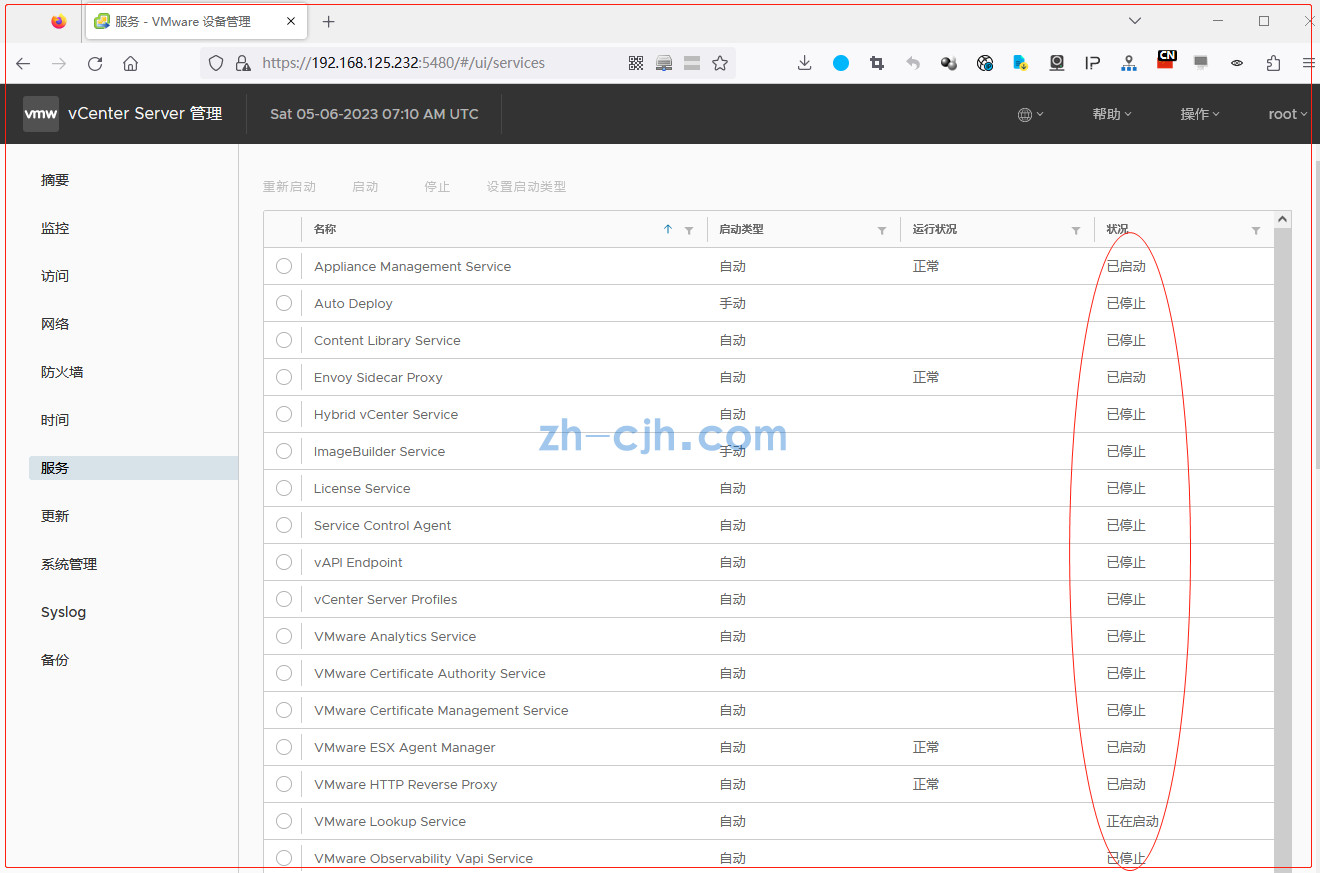
Task: Click the vmw logo
Action: [x=41, y=114]
